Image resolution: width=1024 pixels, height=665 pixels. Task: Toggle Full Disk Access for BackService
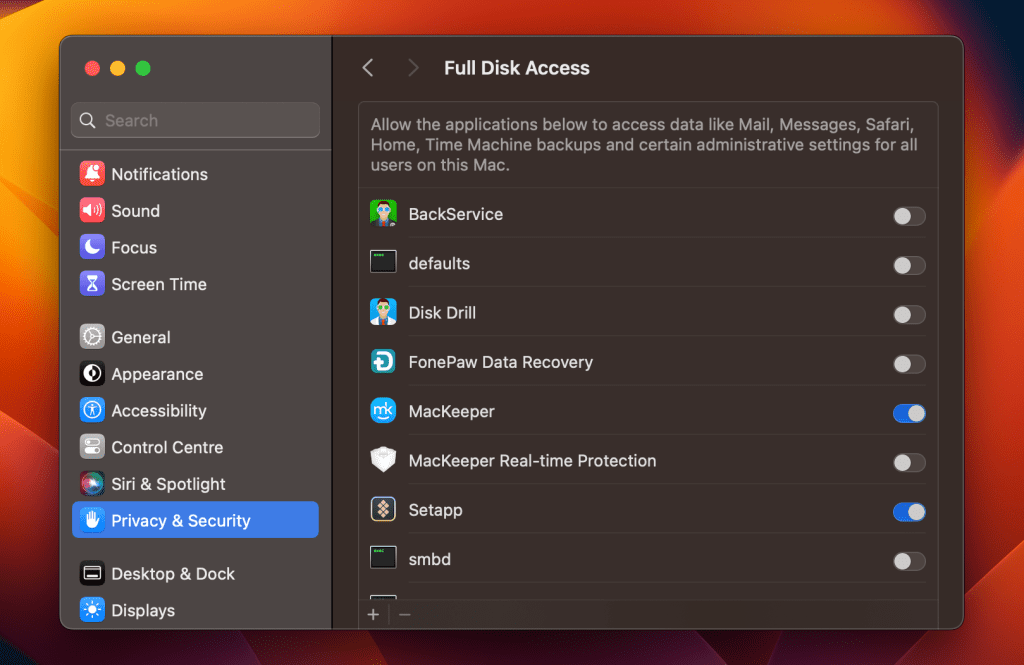point(909,216)
